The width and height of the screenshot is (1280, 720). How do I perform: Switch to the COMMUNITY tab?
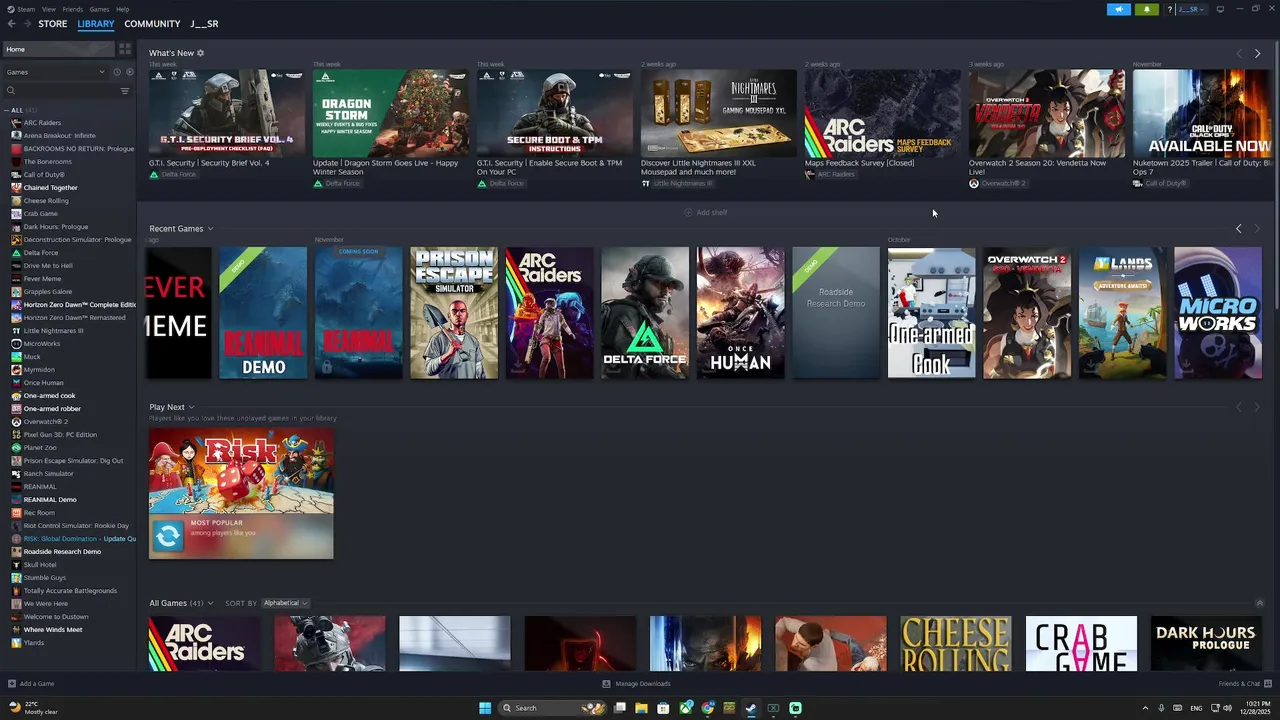click(x=152, y=24)
